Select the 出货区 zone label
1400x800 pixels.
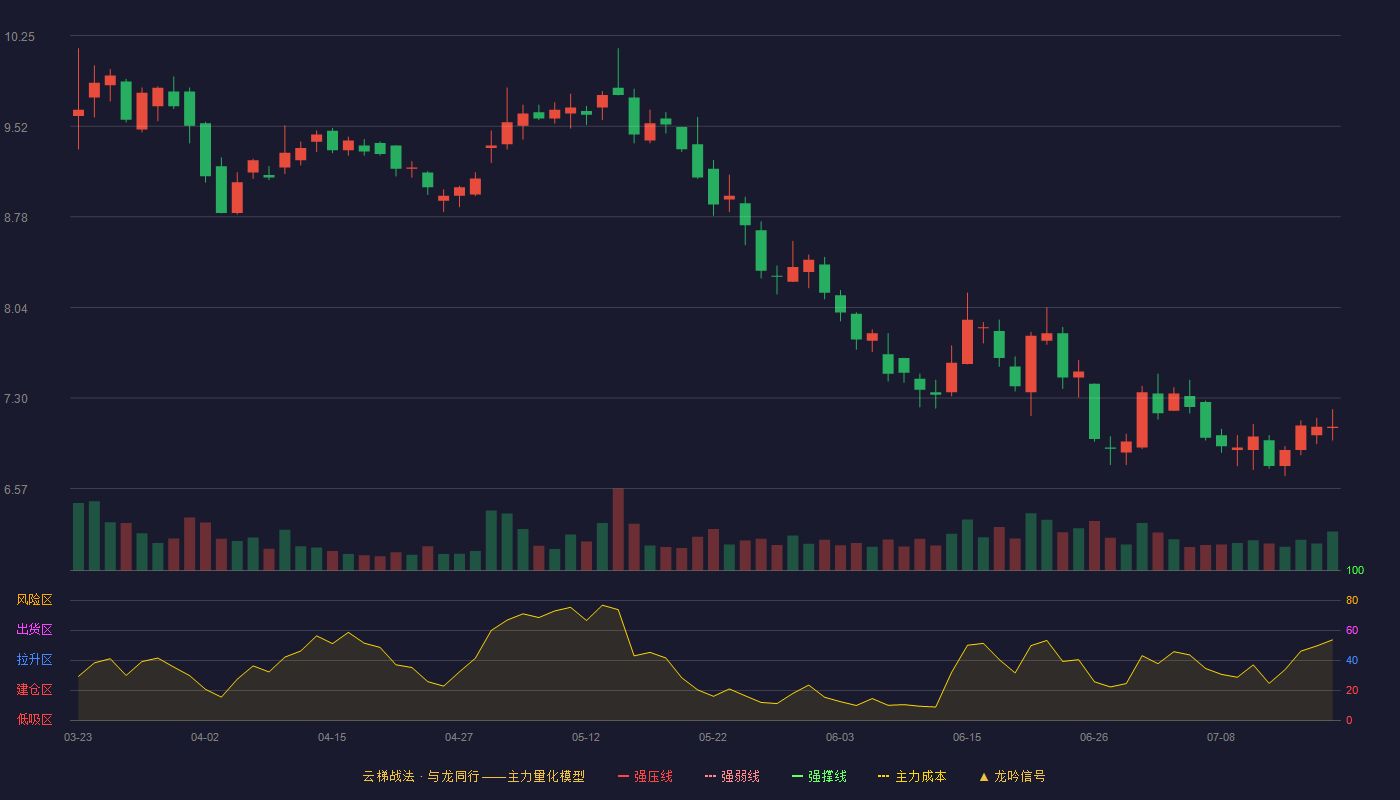tap(34, 630)
